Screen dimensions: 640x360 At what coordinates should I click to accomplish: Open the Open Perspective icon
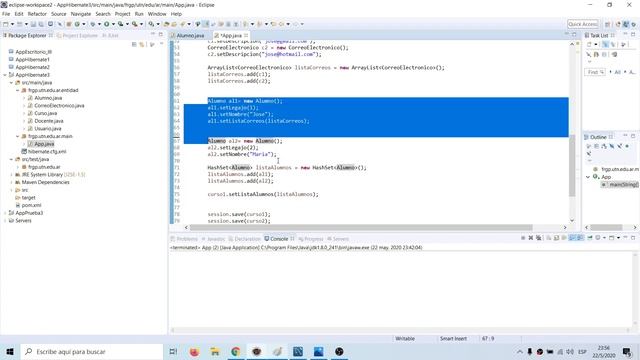click(607, 24)
